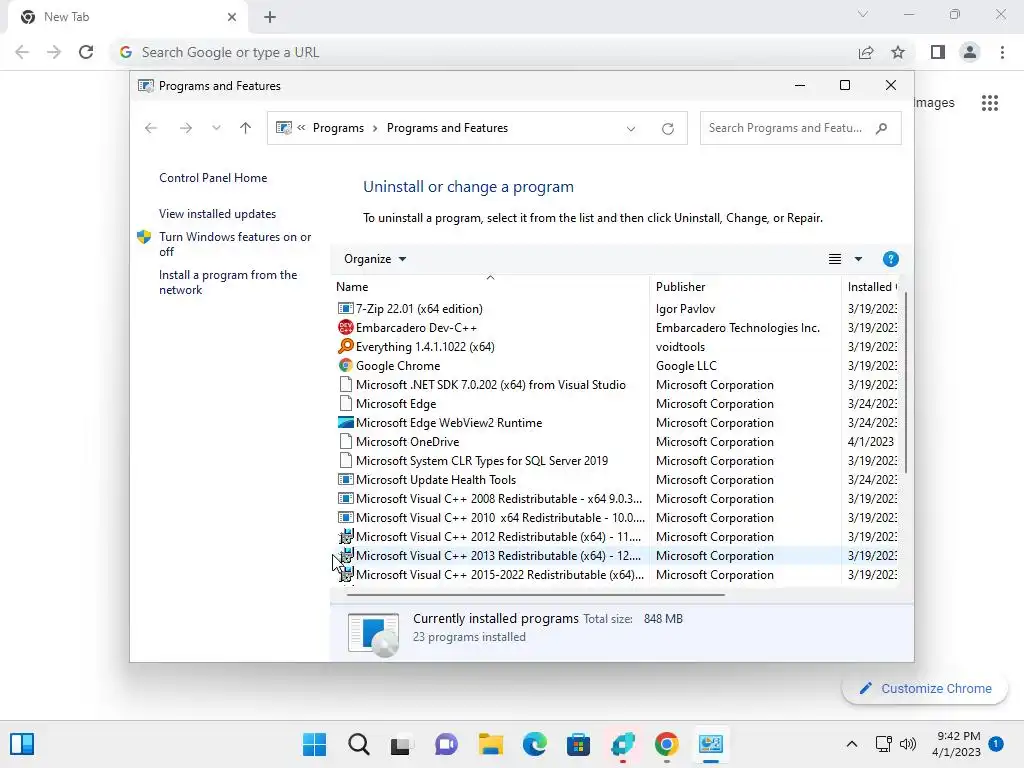Open Windows Start button on taskbar
1024x768 pixels.
point(314,744)
